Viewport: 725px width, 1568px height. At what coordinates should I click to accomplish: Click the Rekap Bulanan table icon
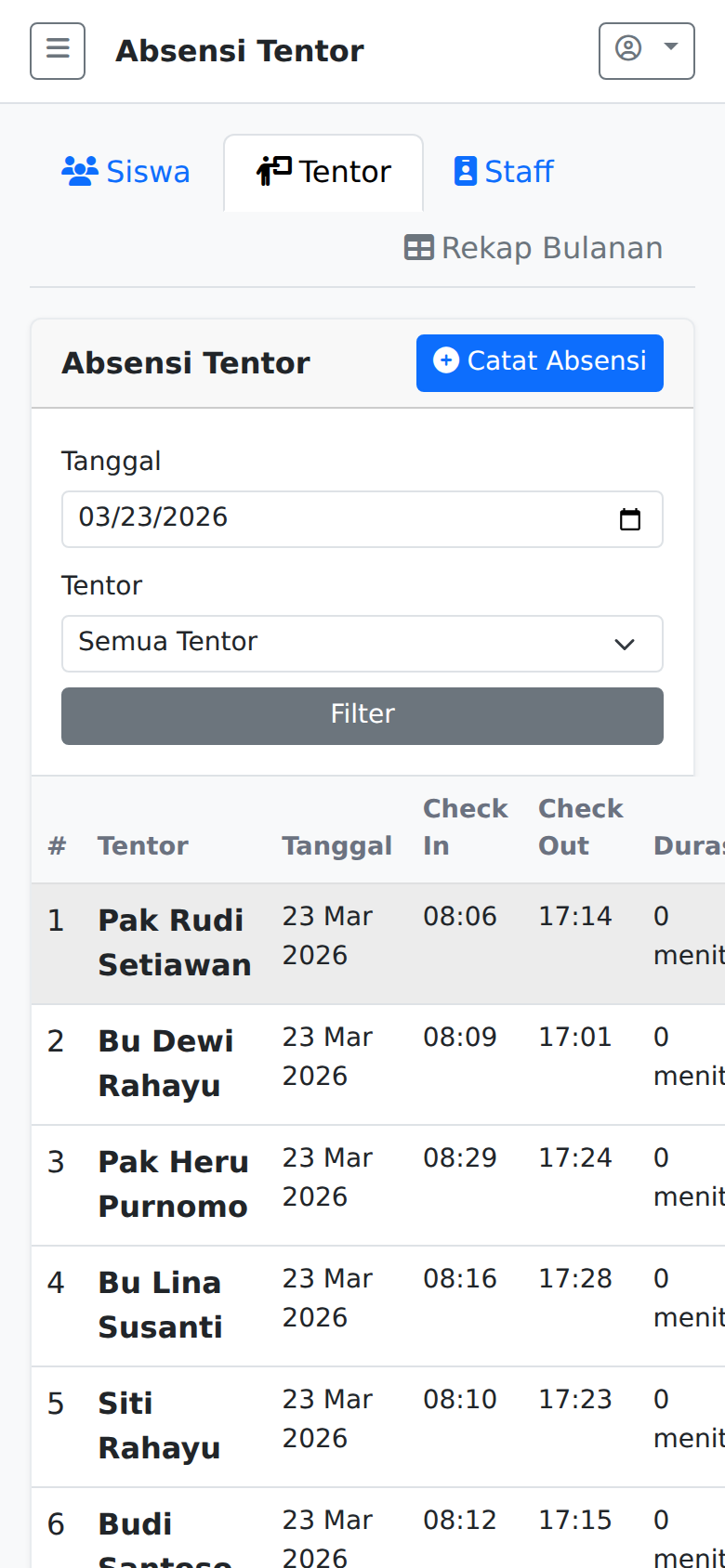(419, 248)
